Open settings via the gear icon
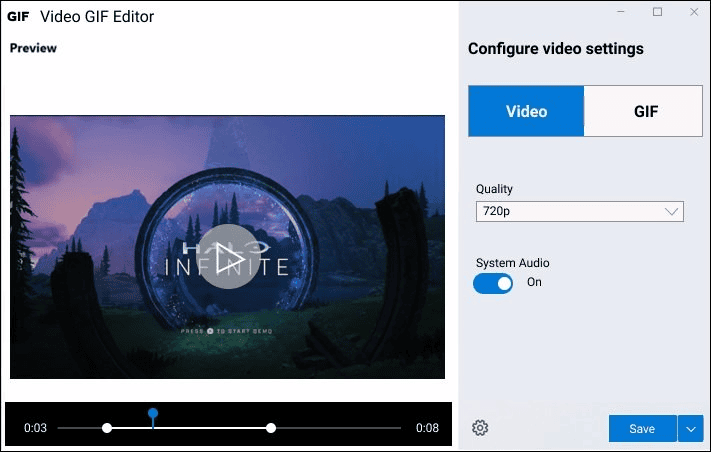Image resolution: width=711 pixels, height=452 pixels. [480, 428]
